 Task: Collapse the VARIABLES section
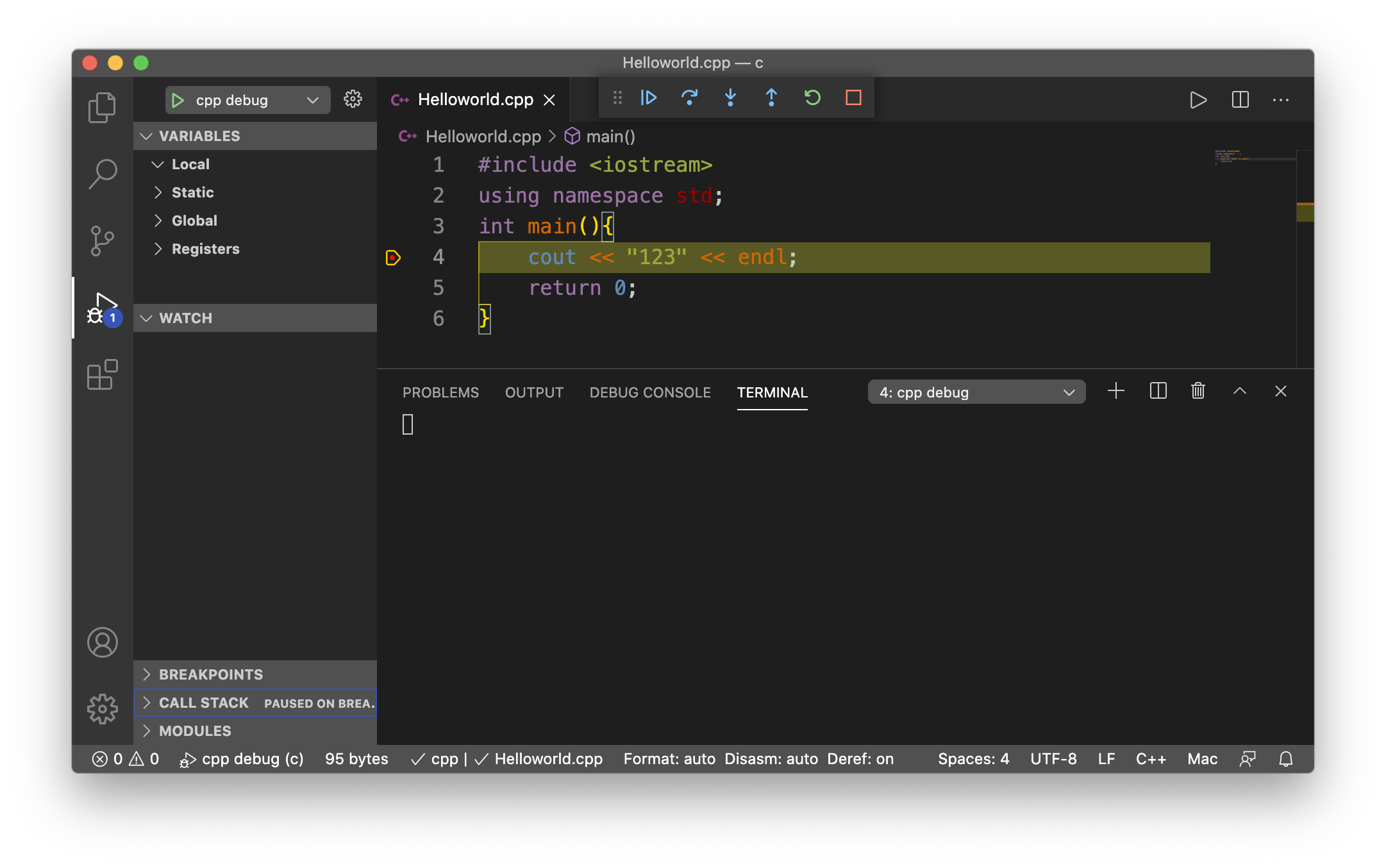click(x=255, y=136)
